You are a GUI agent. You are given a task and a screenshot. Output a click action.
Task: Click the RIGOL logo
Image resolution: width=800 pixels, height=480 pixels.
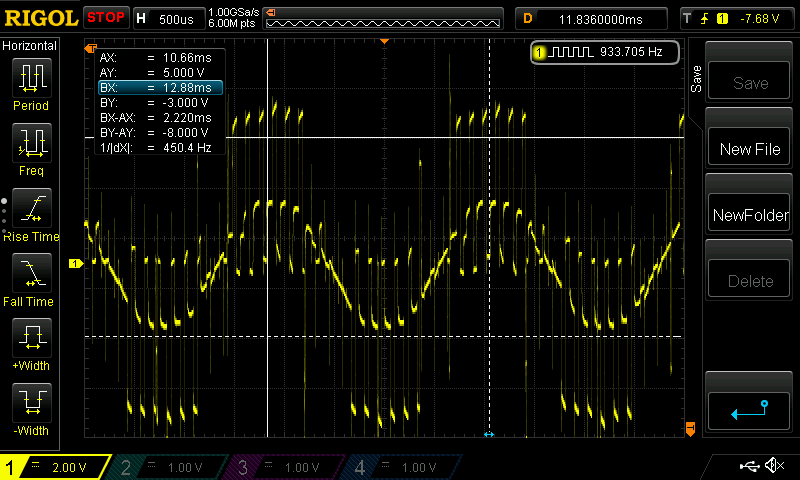pos(41,18)
